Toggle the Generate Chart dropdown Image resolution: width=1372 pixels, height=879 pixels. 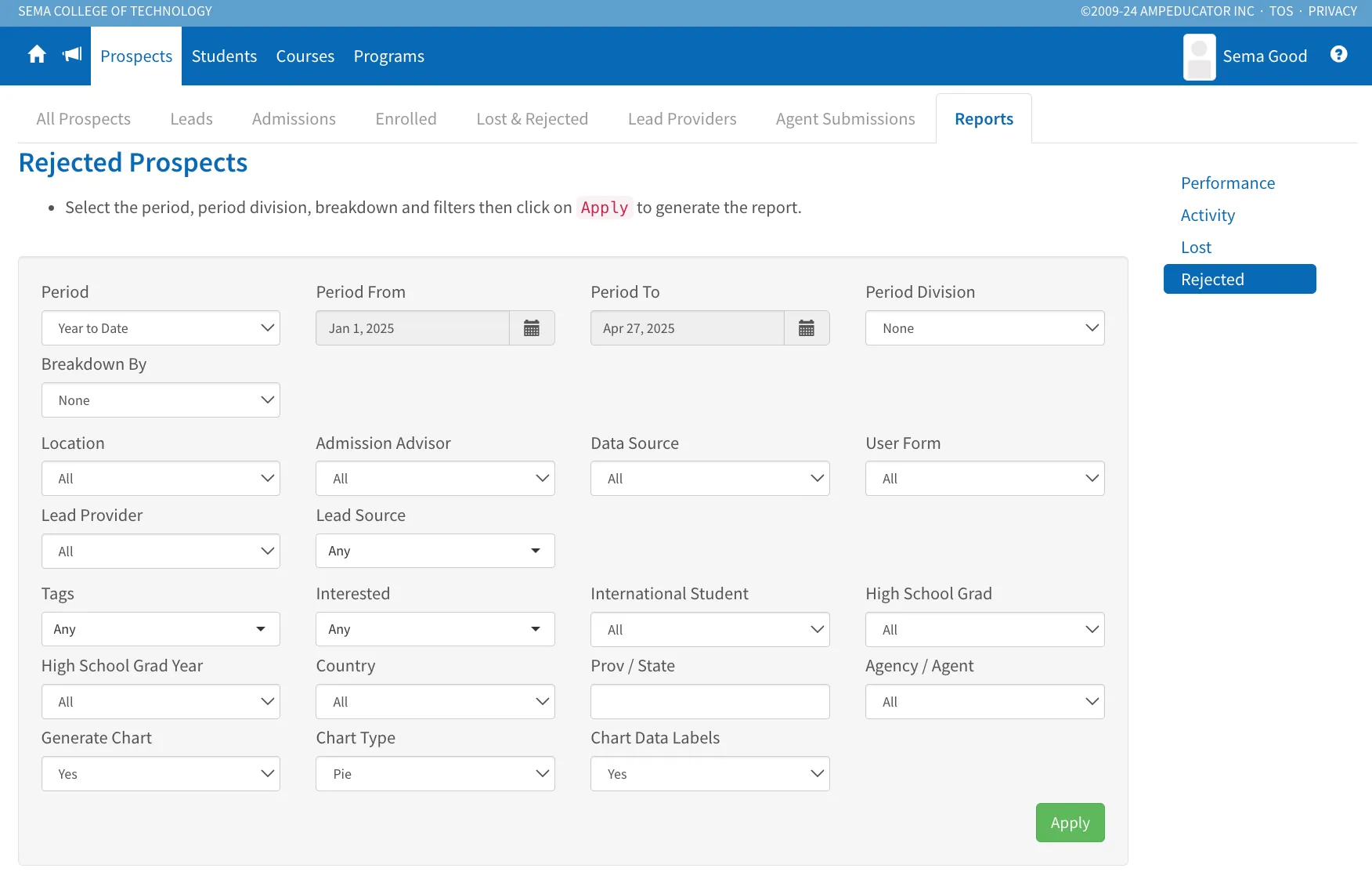[x=161, y=774]
